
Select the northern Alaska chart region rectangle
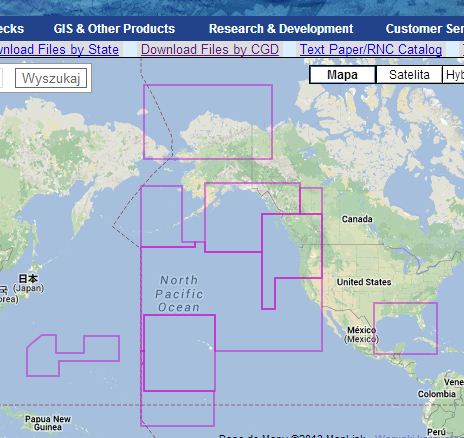pos(208,122)
